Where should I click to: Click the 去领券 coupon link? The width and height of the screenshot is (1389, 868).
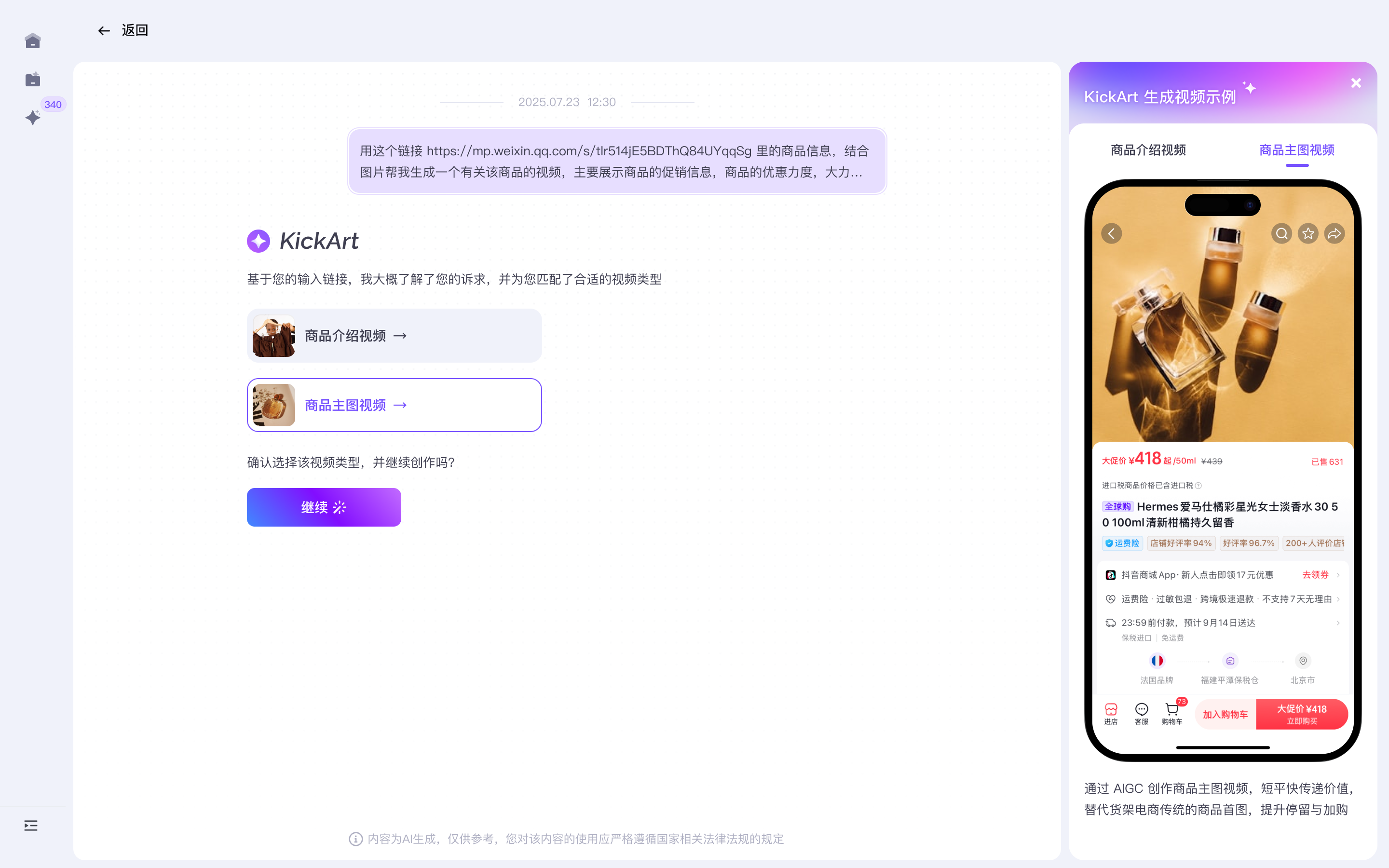coord(1316,575)
